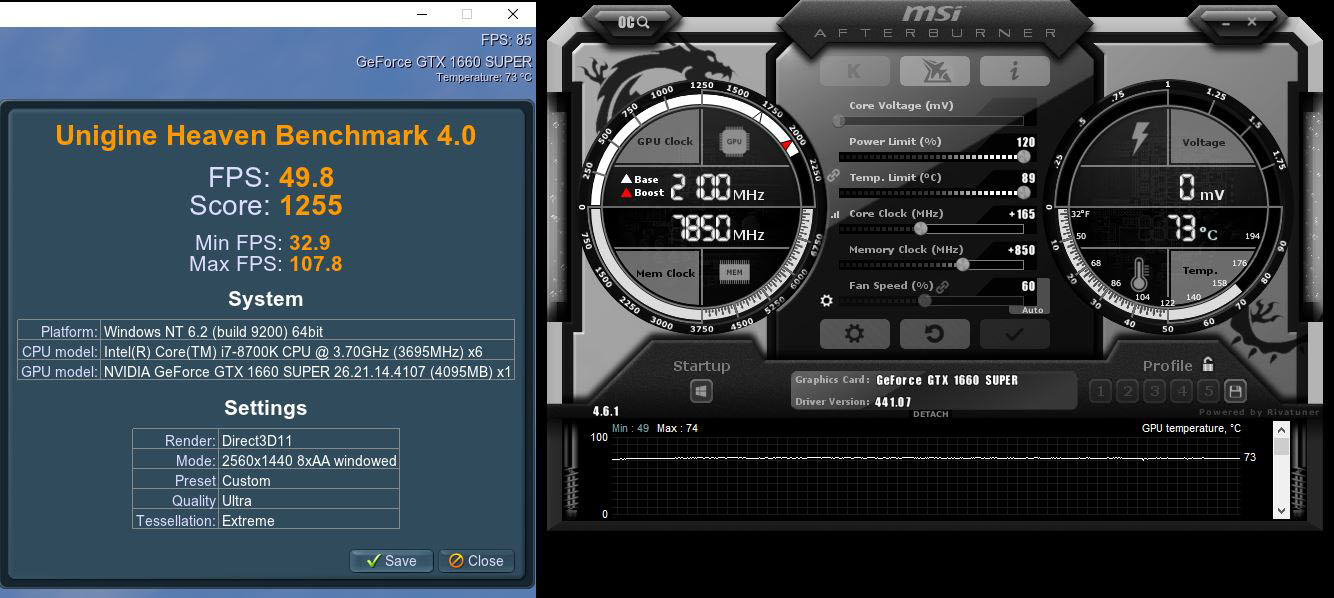
Task: Apply settings with the checkmark button
Action: click(x=1014, y=334)
